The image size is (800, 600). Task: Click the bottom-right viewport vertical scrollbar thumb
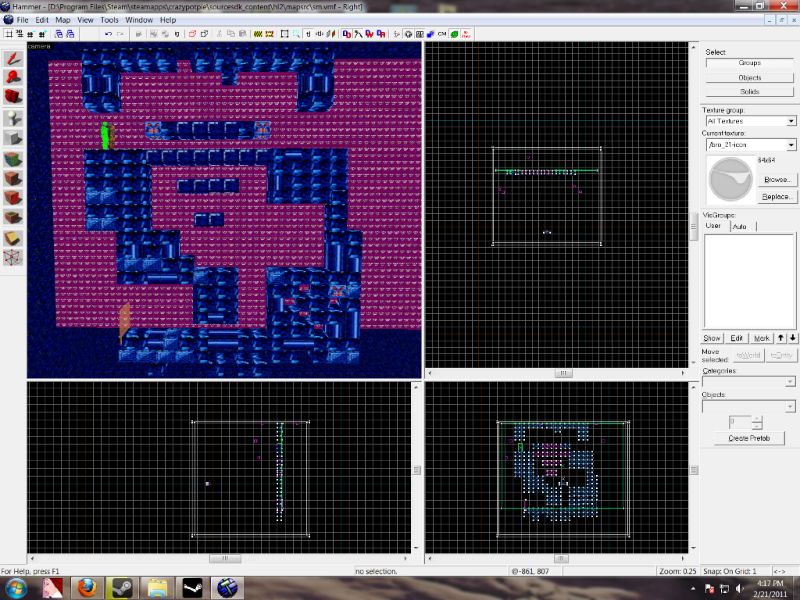pyautogui.click(x=693, y=470)
